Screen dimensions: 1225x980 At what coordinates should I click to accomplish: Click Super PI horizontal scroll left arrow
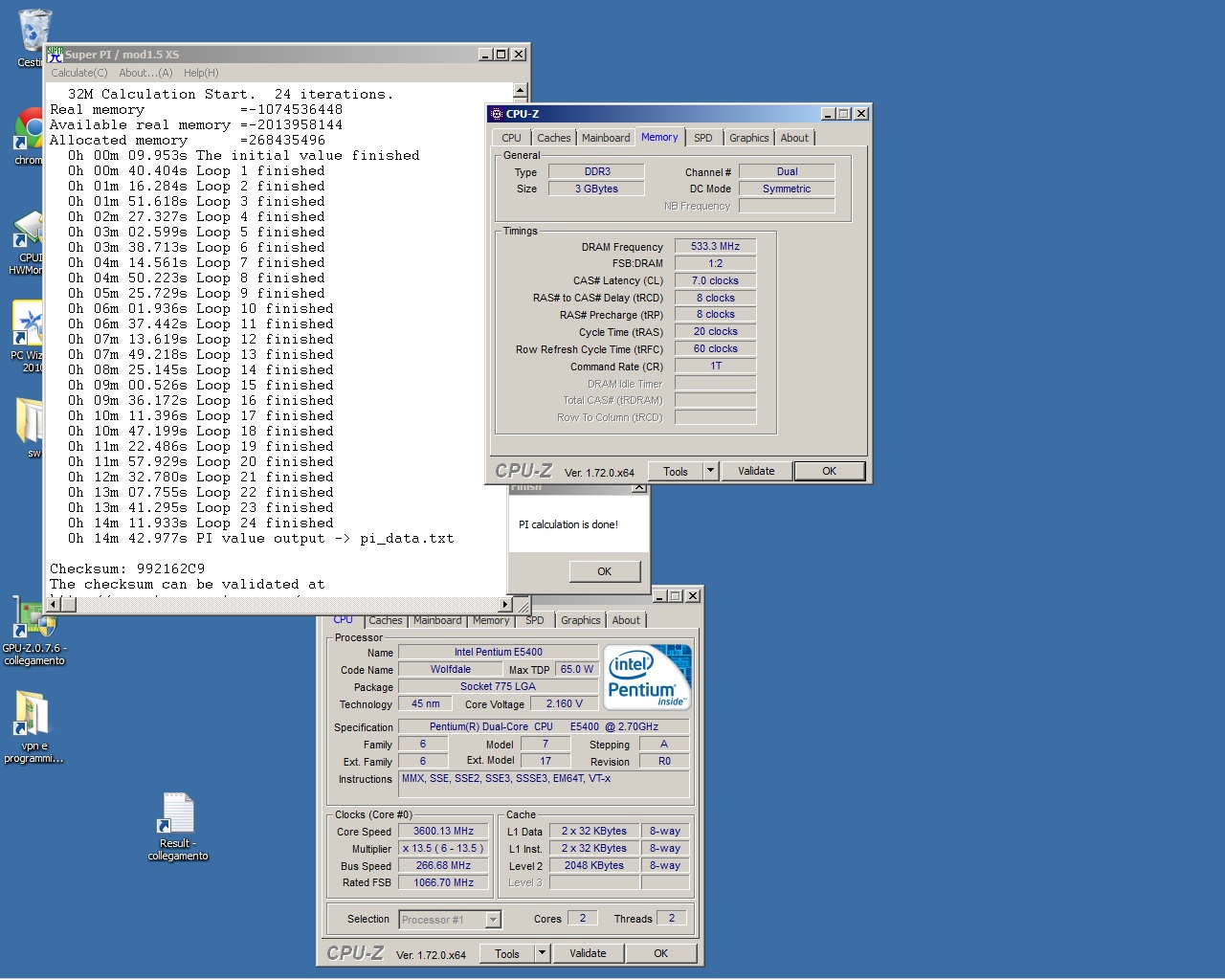tap(54, 604)
